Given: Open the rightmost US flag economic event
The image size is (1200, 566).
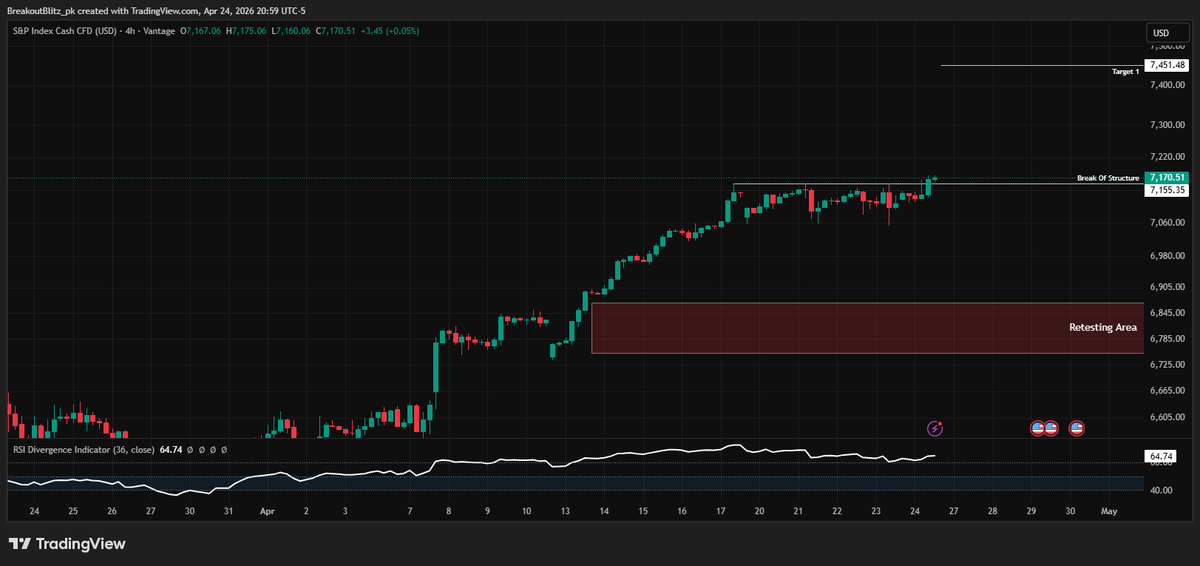Looking at the screenshot, I should point(1077,428).
